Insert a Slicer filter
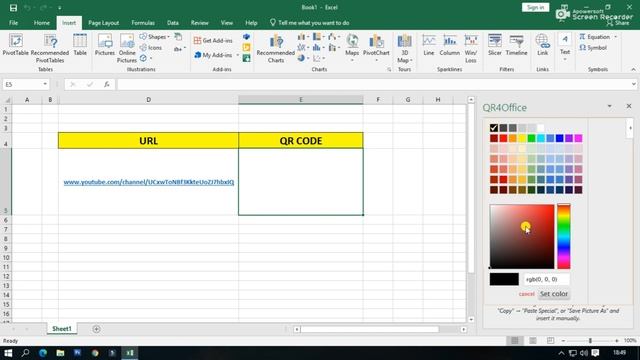 pyautogui.click(x=495, y=45)
